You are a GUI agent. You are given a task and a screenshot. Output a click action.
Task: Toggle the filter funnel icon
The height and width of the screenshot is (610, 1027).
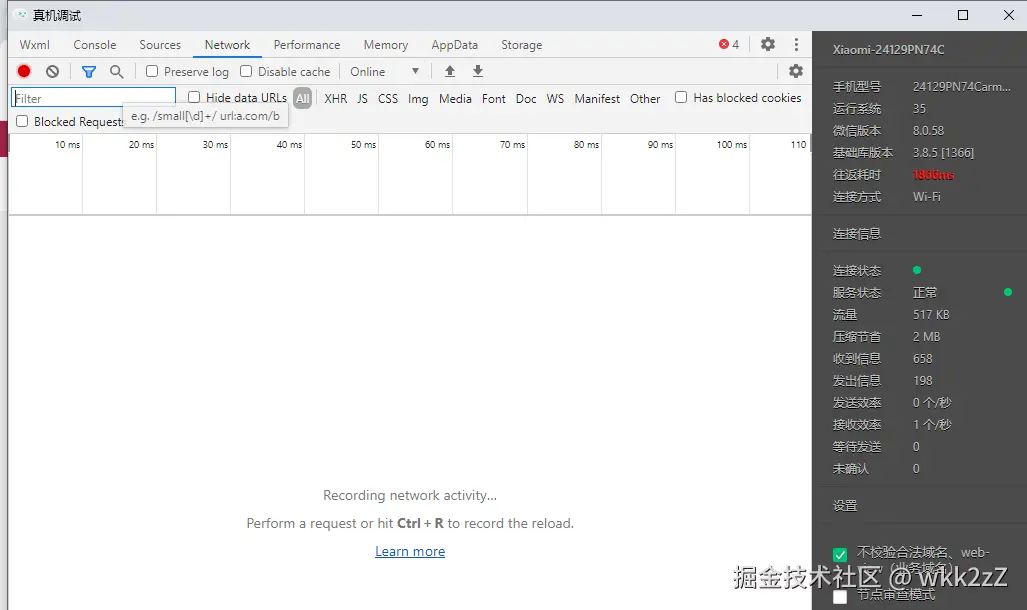click(89, 72)
